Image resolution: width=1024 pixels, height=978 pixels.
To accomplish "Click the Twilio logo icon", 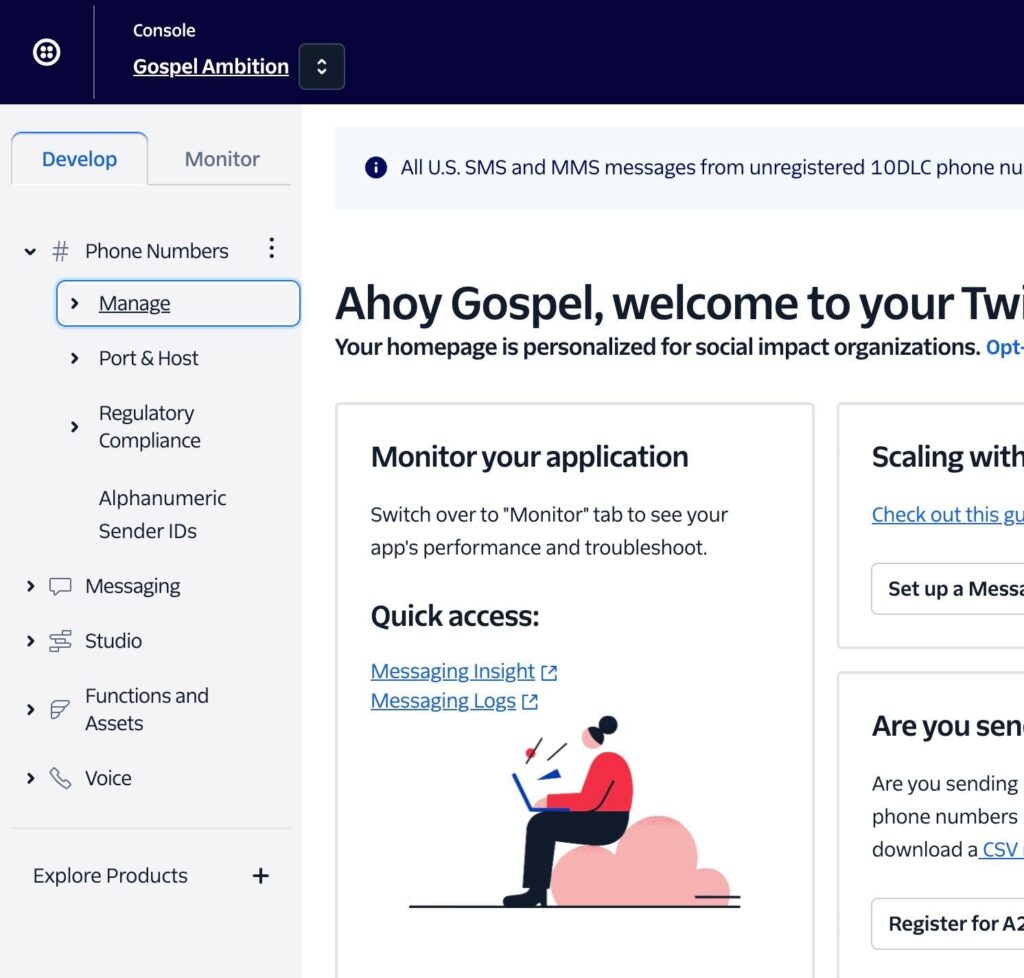I will tap(47, 53).
